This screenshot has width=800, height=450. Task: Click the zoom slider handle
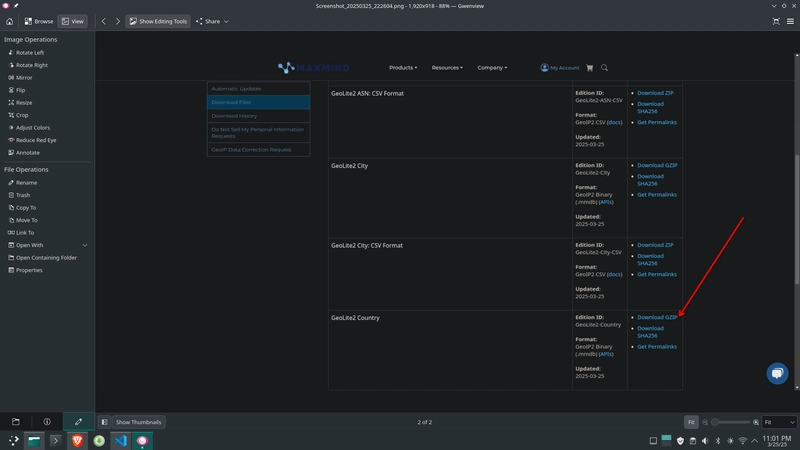(715, 422)
